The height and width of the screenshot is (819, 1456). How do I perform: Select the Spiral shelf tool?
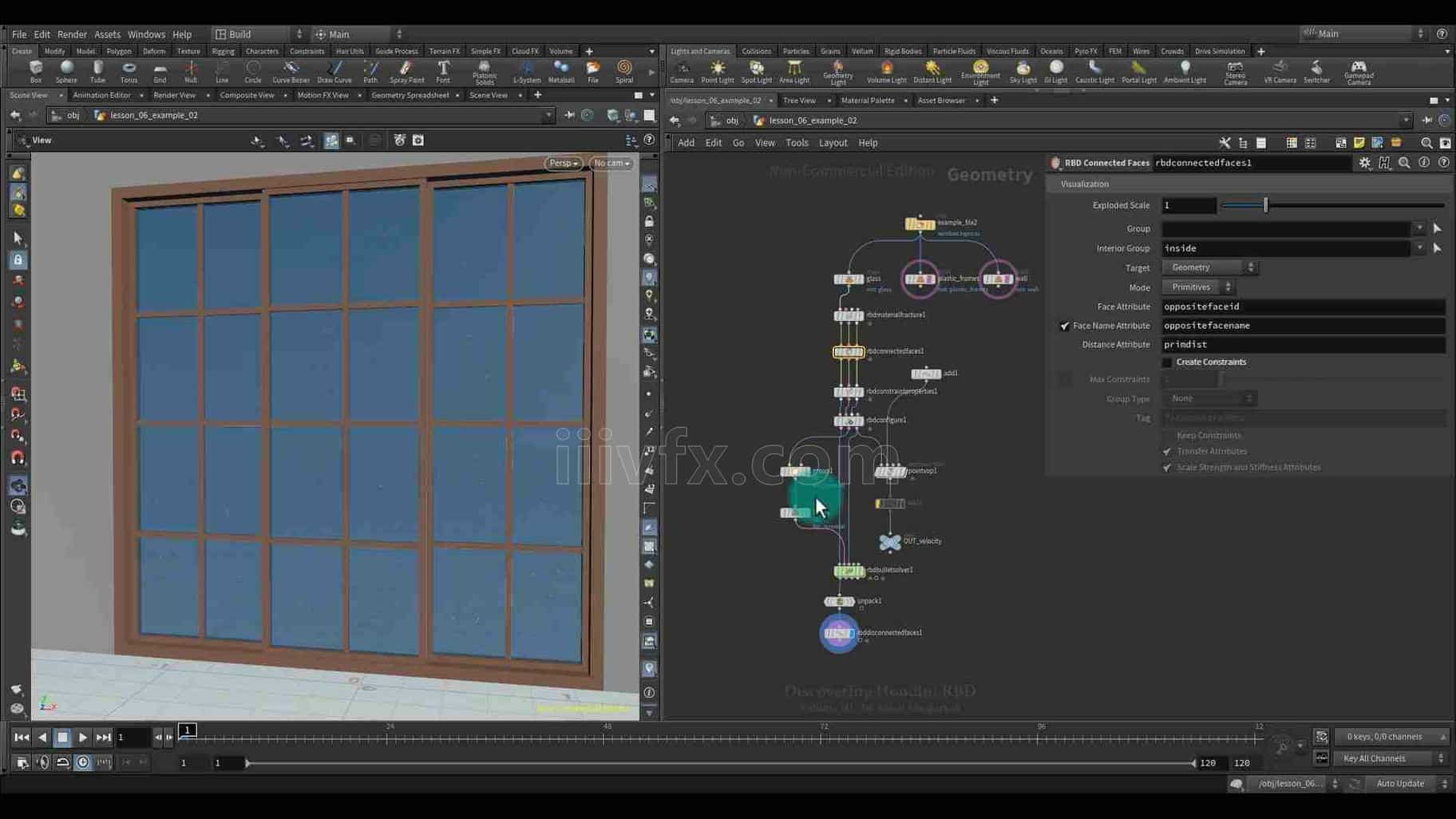624,72
